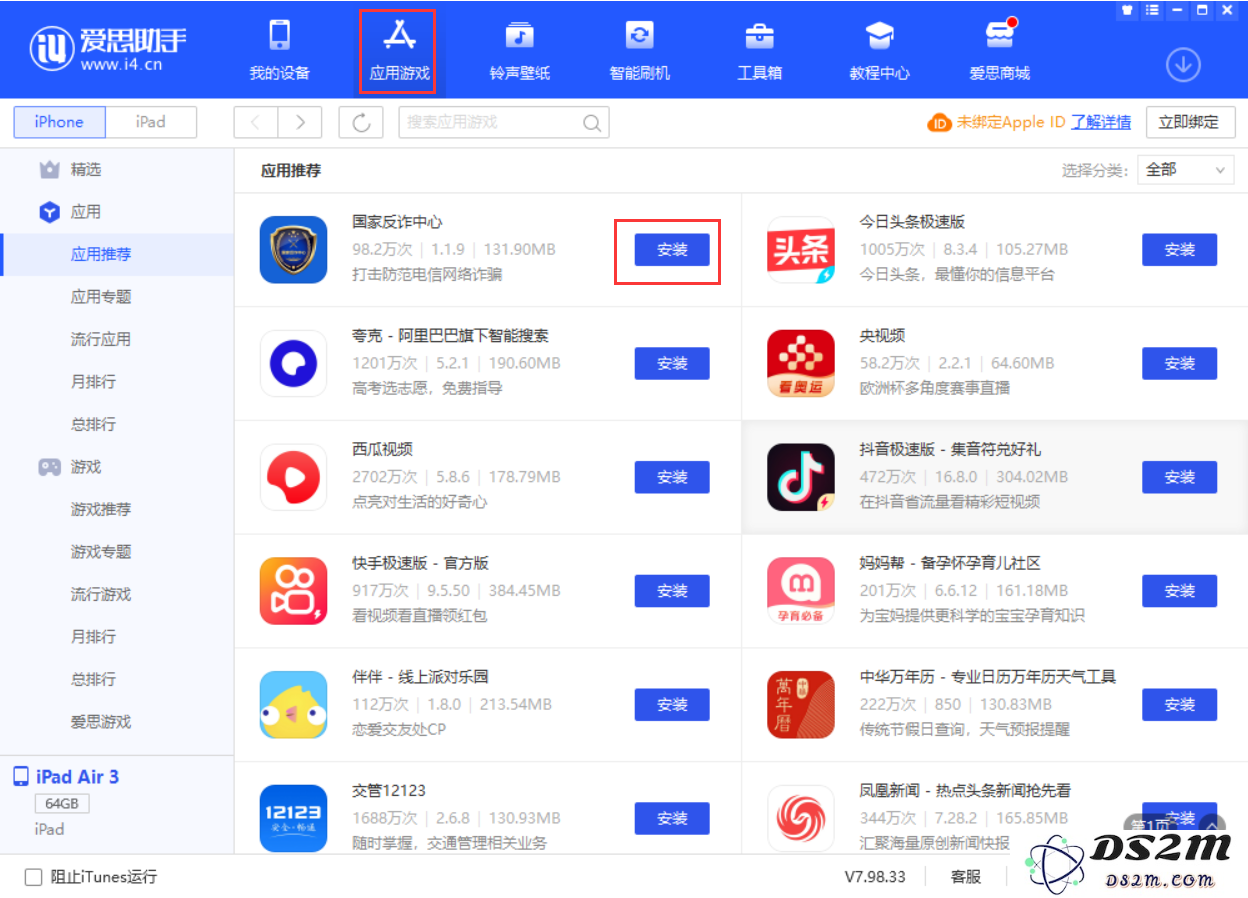This screenshot has height=898, width=1248.
Task: Open the 妈妈帮 app icon
Action: 801,591
